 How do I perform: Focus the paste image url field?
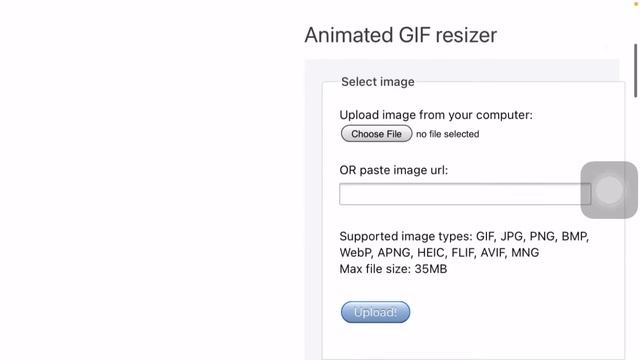465,194
